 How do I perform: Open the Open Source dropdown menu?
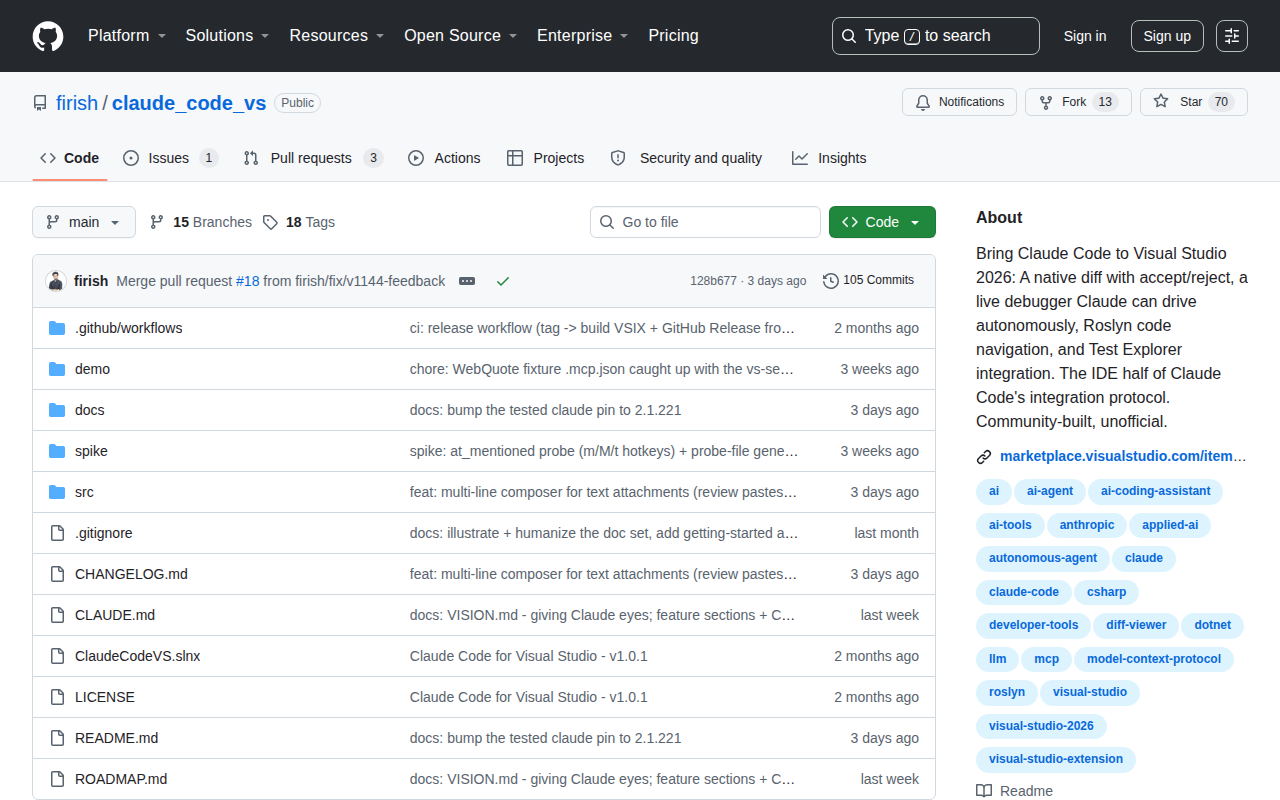[460, 36]
